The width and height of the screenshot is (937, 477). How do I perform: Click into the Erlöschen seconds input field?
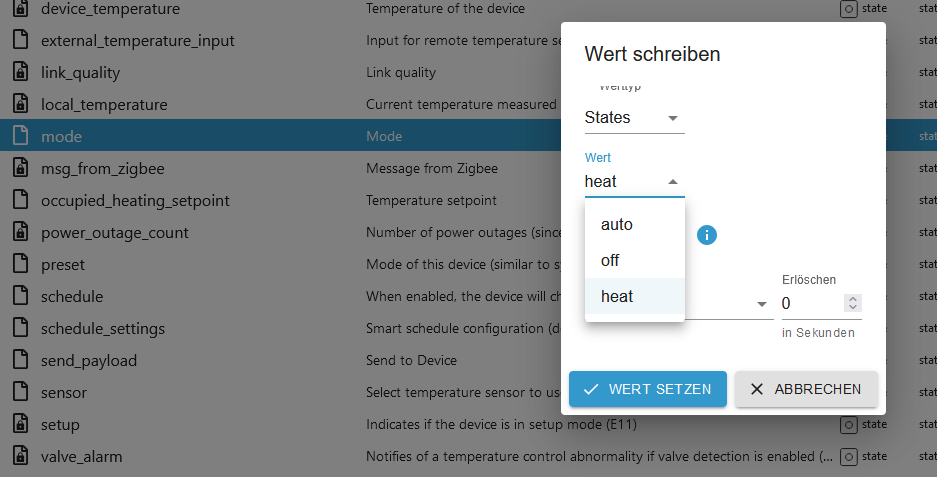(x=812, y=304)
